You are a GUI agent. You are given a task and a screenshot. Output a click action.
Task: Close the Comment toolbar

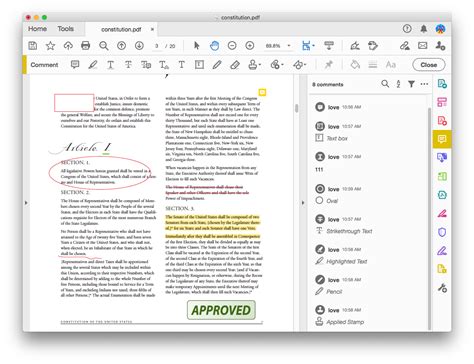[x=429, y=65]
